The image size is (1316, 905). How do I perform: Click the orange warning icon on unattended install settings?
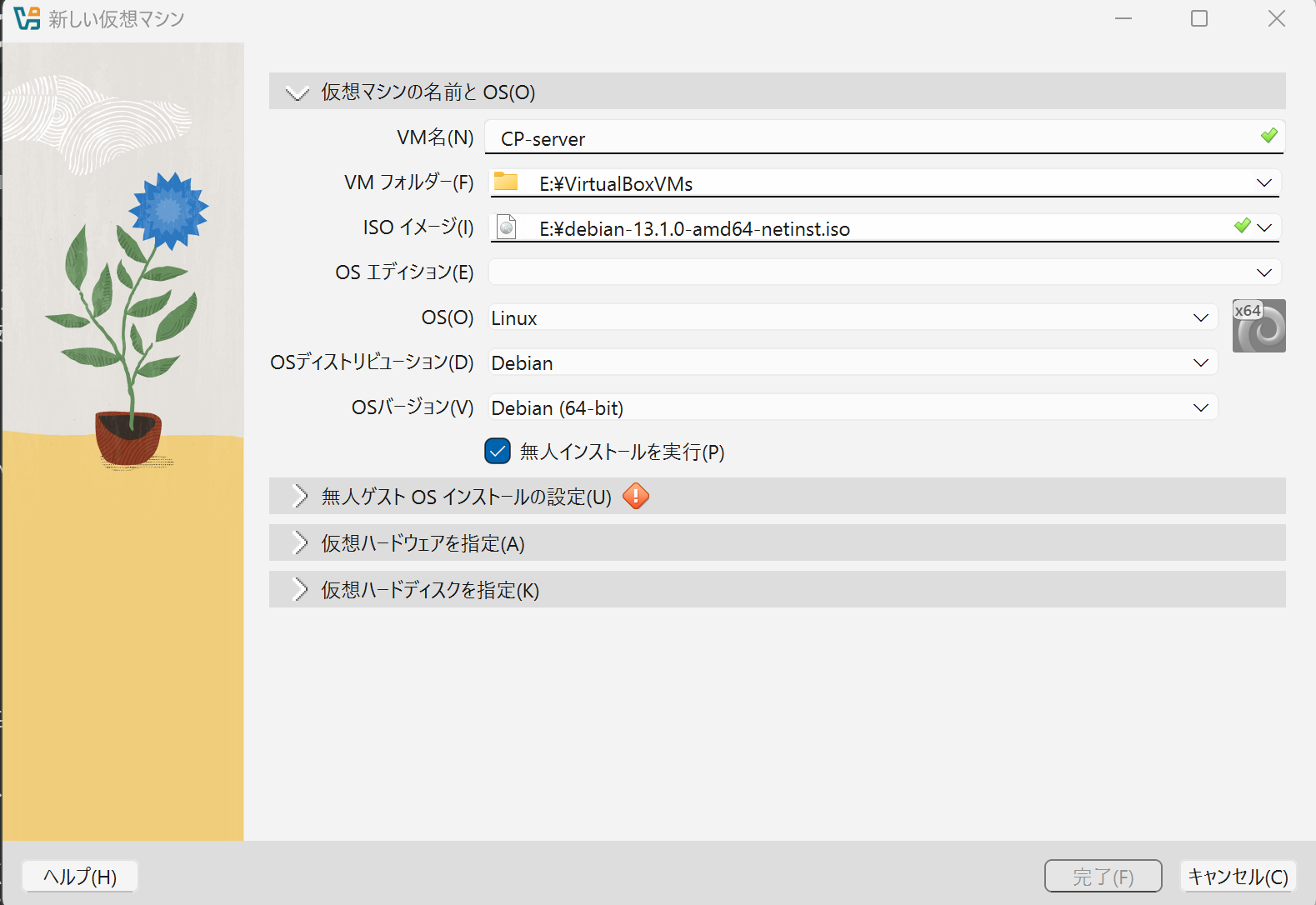click(x=636, y=497)
